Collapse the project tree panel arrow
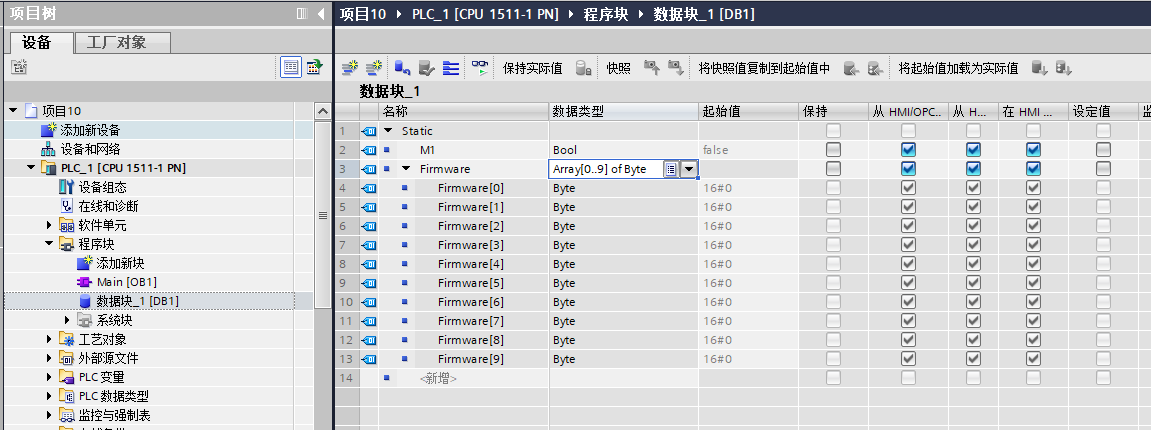 click(x=320, y=14)
